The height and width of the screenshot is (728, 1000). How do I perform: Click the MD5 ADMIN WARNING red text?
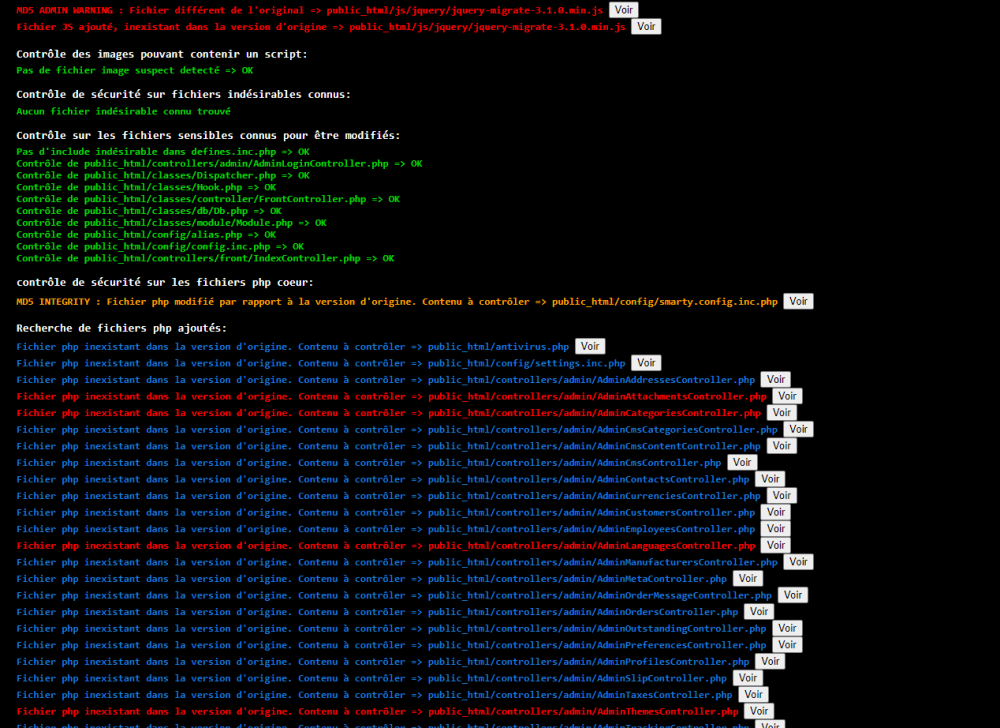[309, 10]
